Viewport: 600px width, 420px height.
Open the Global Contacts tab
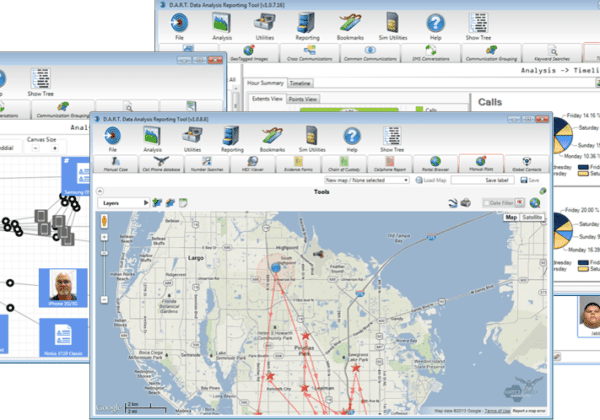point(527,164)
